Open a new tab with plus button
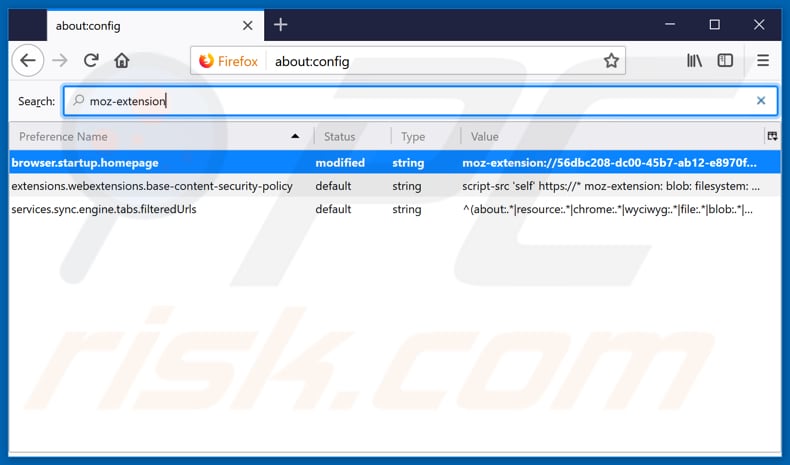The width and height of the screenshot is (790, 465). coord(281,25)
